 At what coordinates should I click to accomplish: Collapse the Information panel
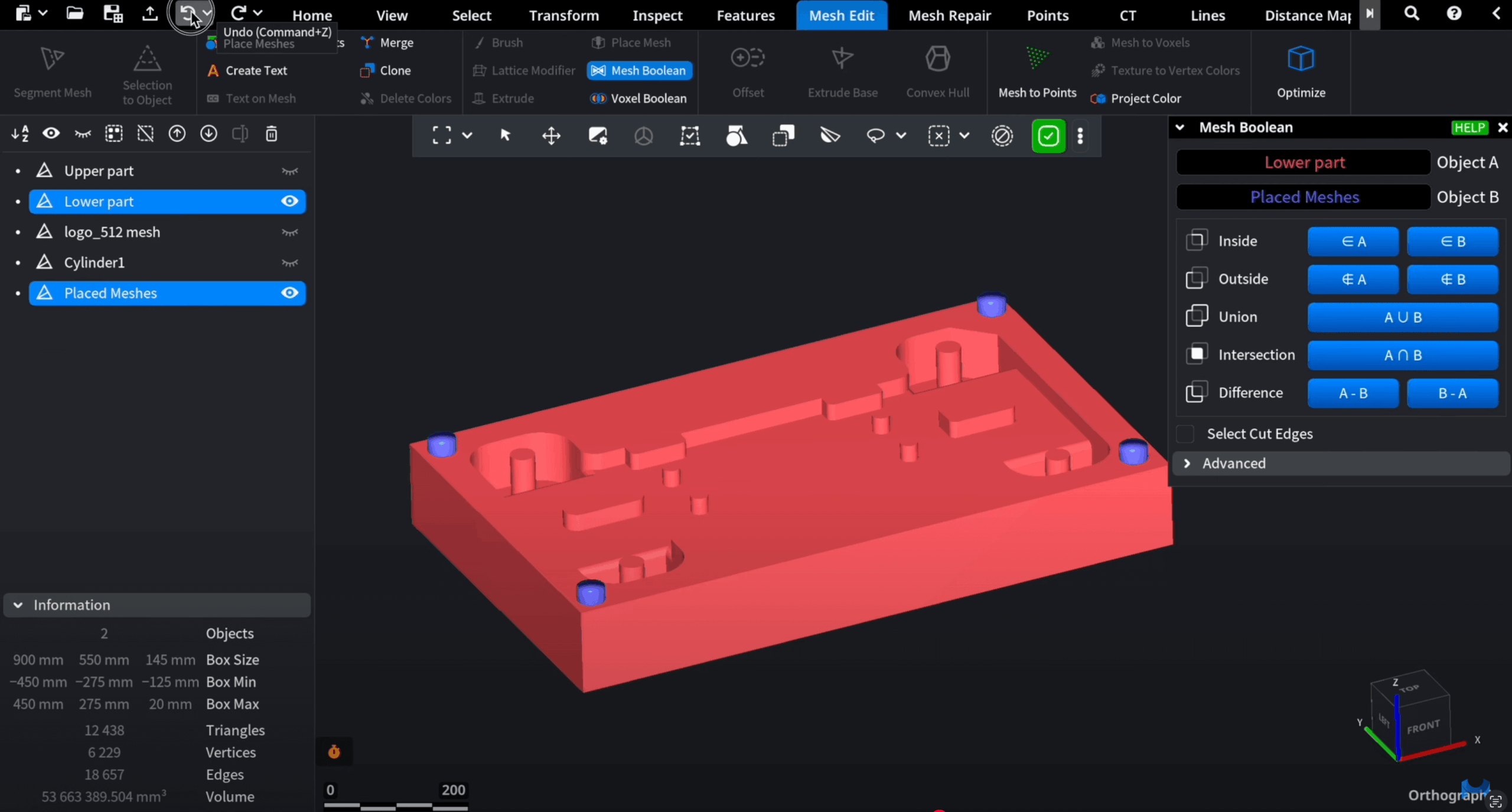(18, 605)
